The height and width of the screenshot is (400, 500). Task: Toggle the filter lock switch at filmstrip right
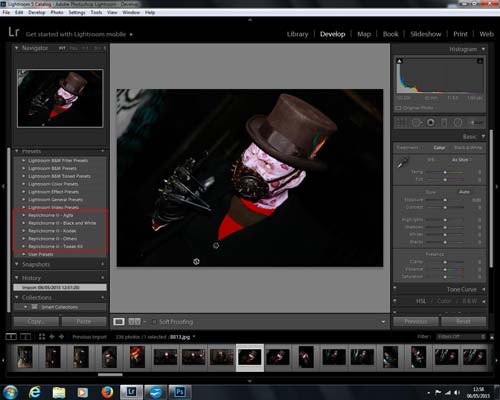click(492, 337)
